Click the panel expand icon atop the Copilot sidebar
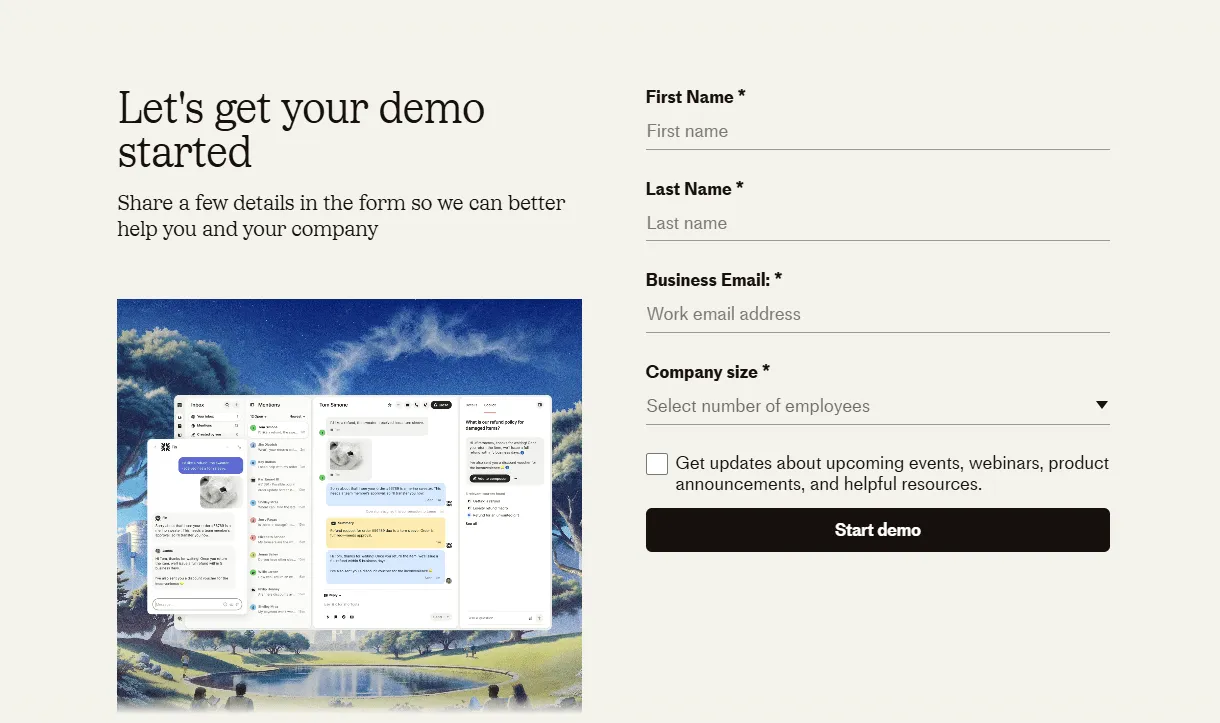1220x723 pixels. (540, 405)
